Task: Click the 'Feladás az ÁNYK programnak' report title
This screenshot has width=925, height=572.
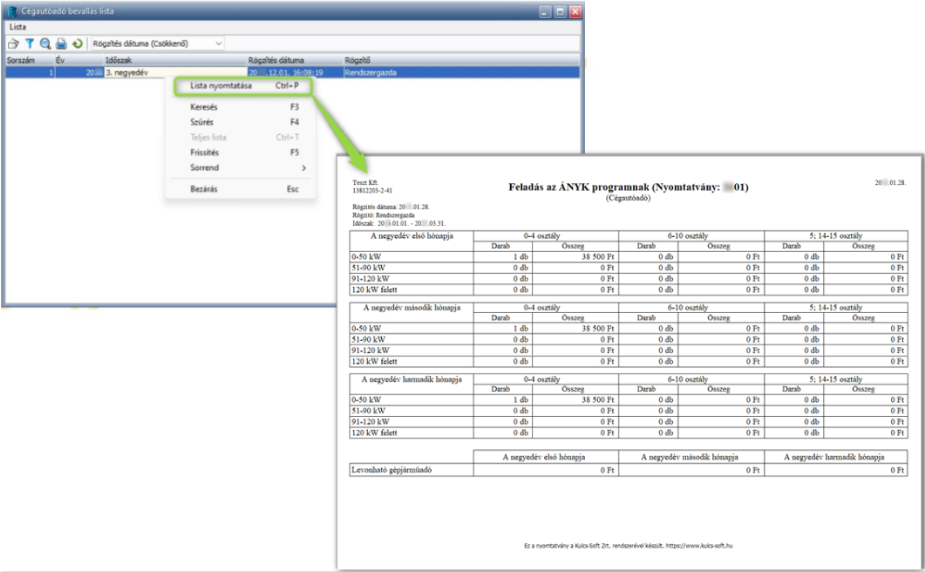Action: (628, 188)
